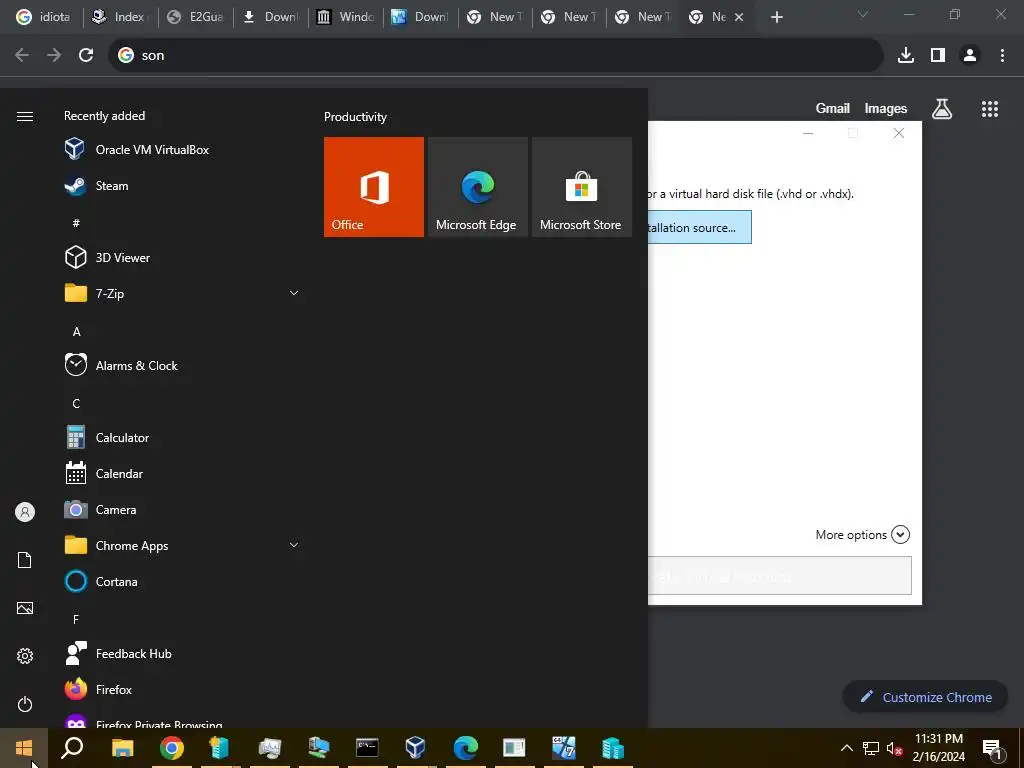The height and width of the screenshot is (768, 1024).
Task: Click the taskbar clock and date
Action: pos(938,748)
